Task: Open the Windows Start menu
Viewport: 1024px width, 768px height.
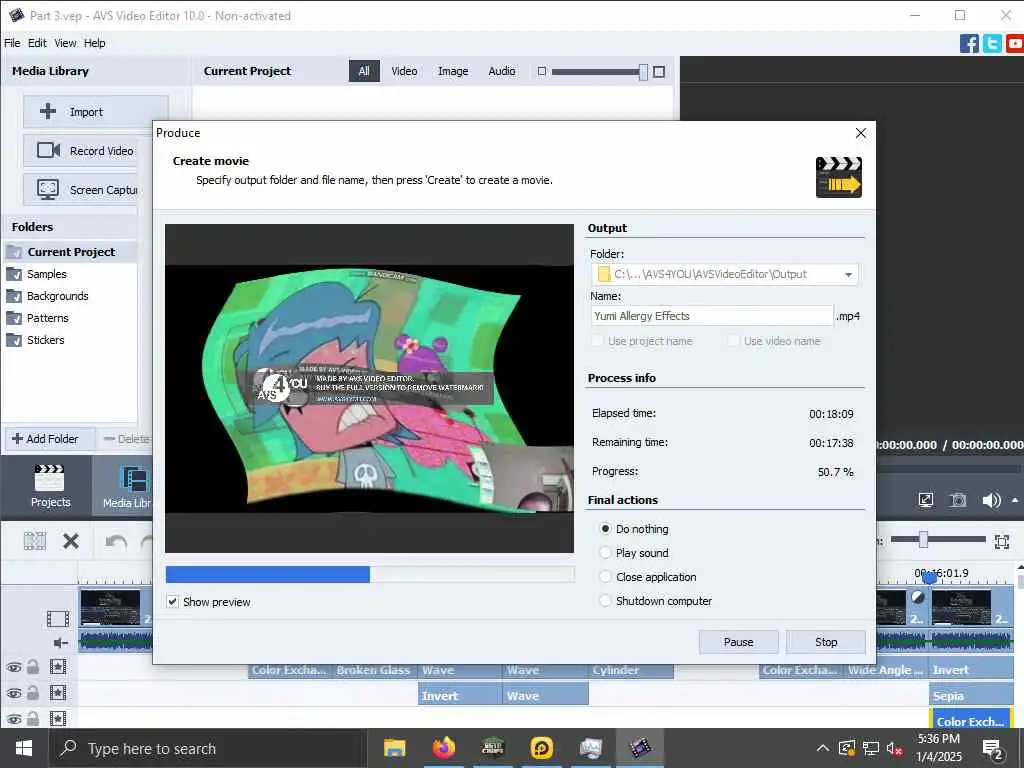Action: pos(24,748)
